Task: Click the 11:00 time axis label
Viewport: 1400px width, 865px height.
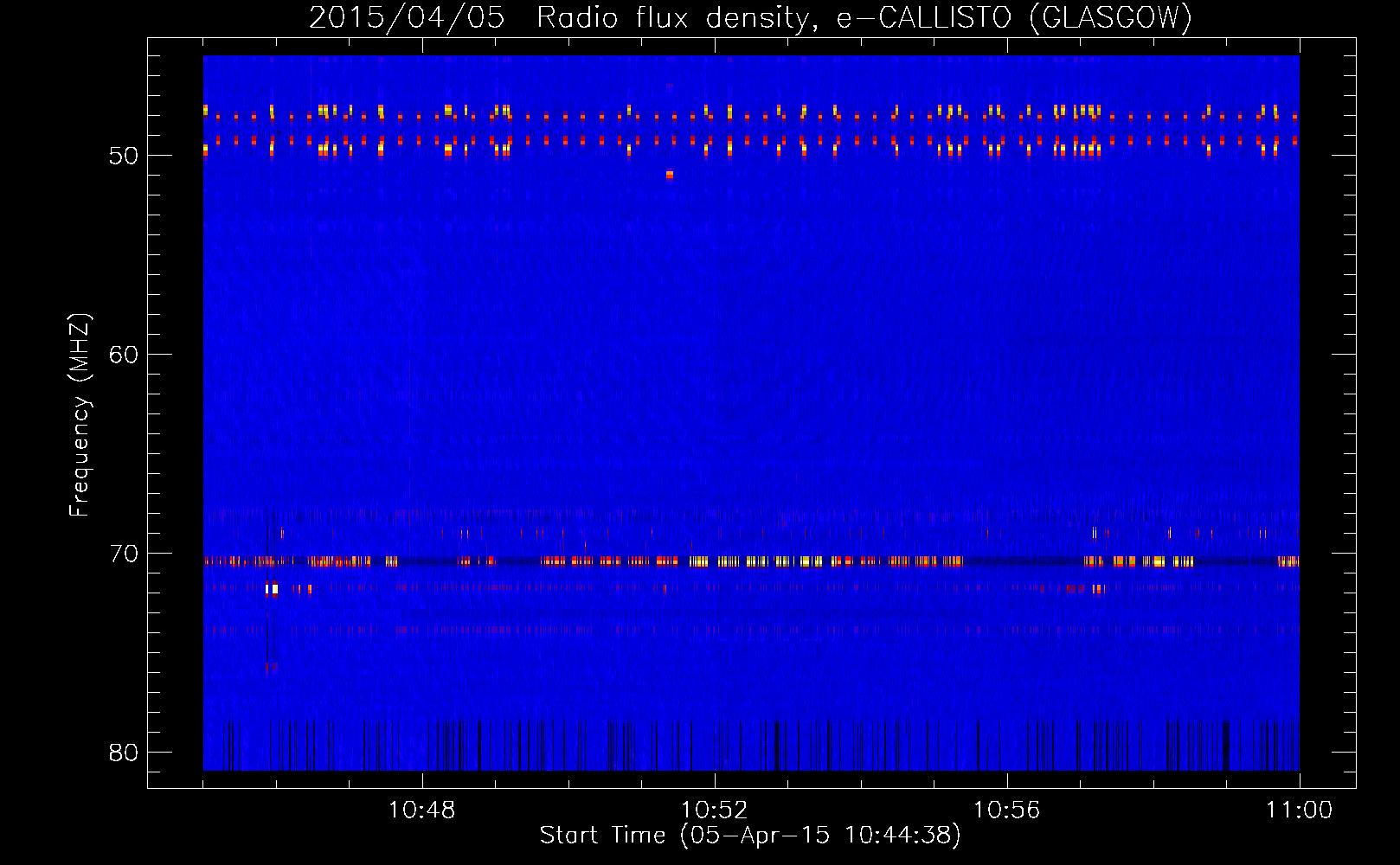Action: [x=1299, y=811]
